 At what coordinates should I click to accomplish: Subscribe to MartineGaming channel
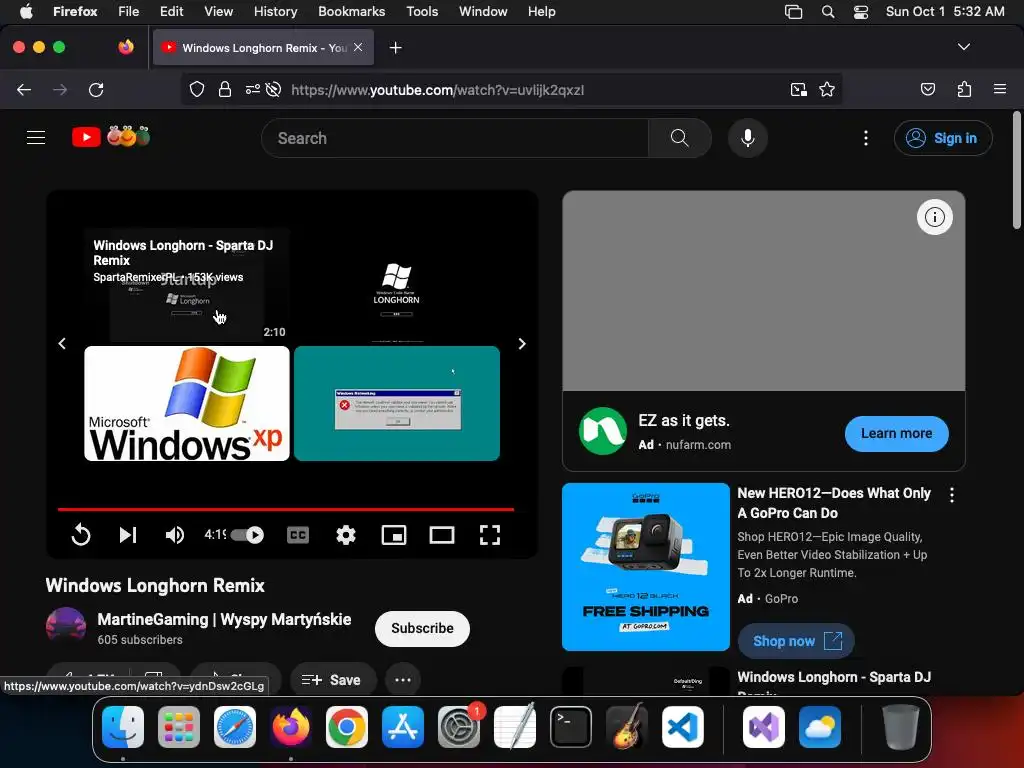click(x=422, y=628)
